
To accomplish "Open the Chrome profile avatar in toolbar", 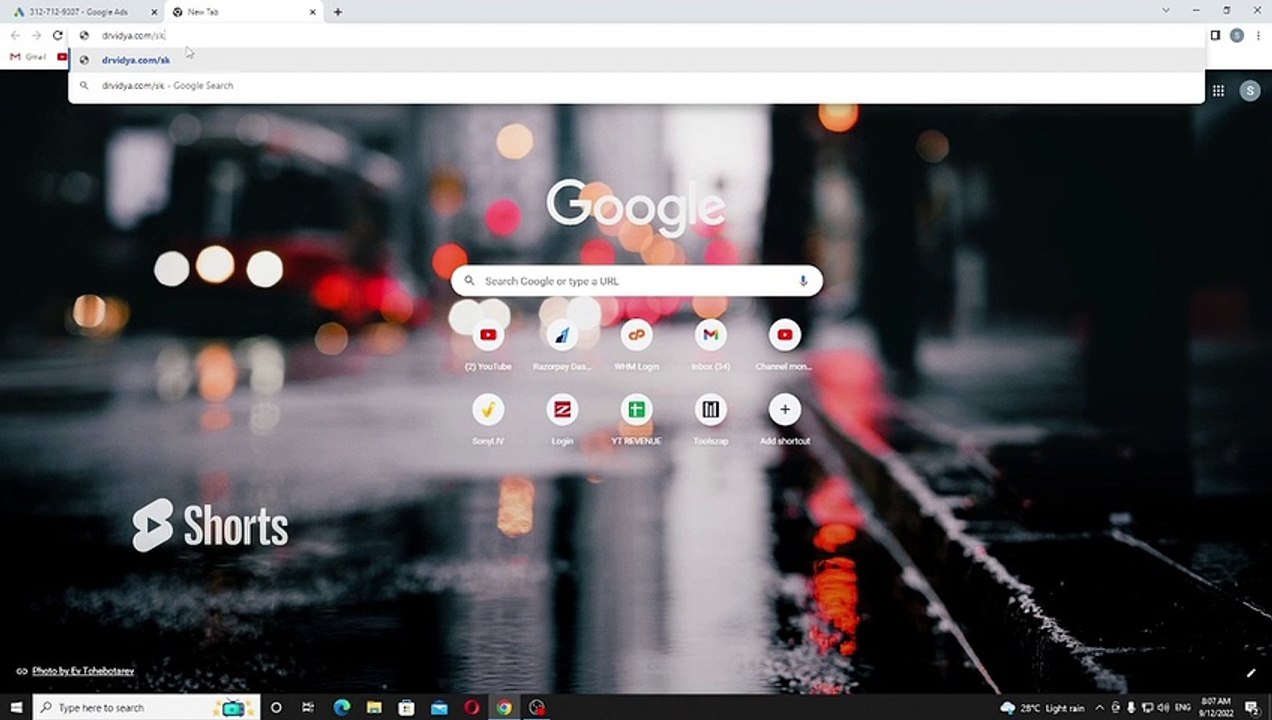I will [x=1237, y=35].
